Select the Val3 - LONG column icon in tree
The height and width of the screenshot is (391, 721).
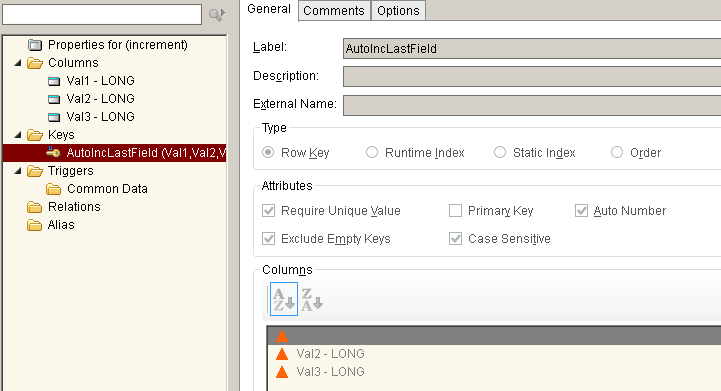[54, 117]
